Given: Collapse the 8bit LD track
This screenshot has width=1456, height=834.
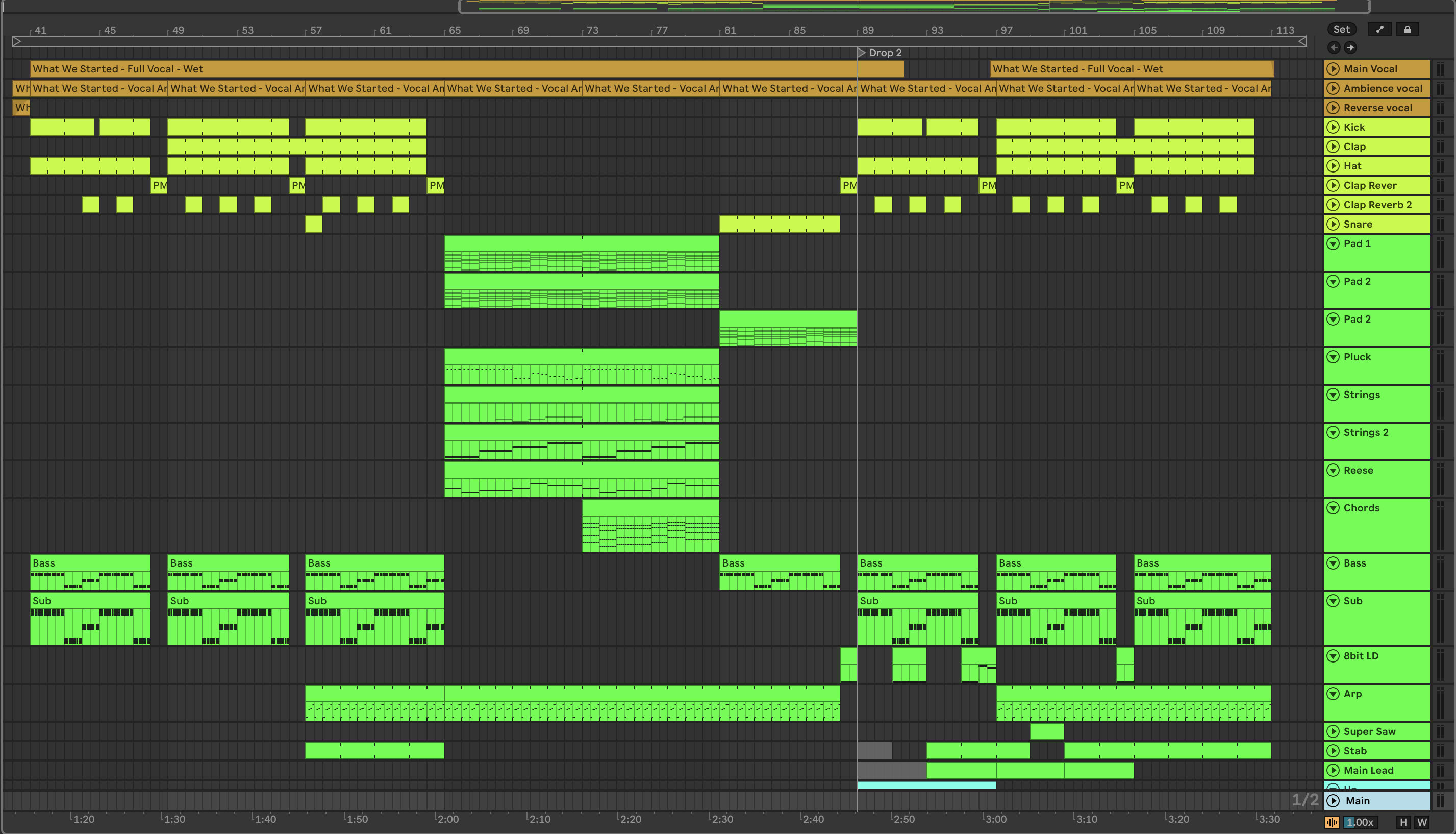Looking at the screenshot, I should click(1333, 656).
